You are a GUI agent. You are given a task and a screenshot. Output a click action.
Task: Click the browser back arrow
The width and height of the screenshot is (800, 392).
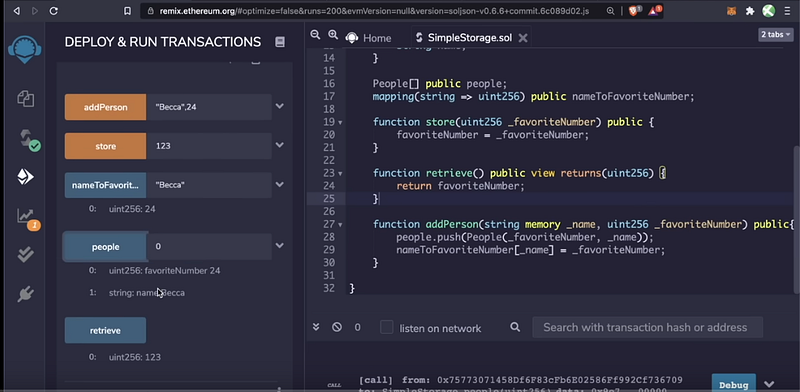tap(17, 11)
